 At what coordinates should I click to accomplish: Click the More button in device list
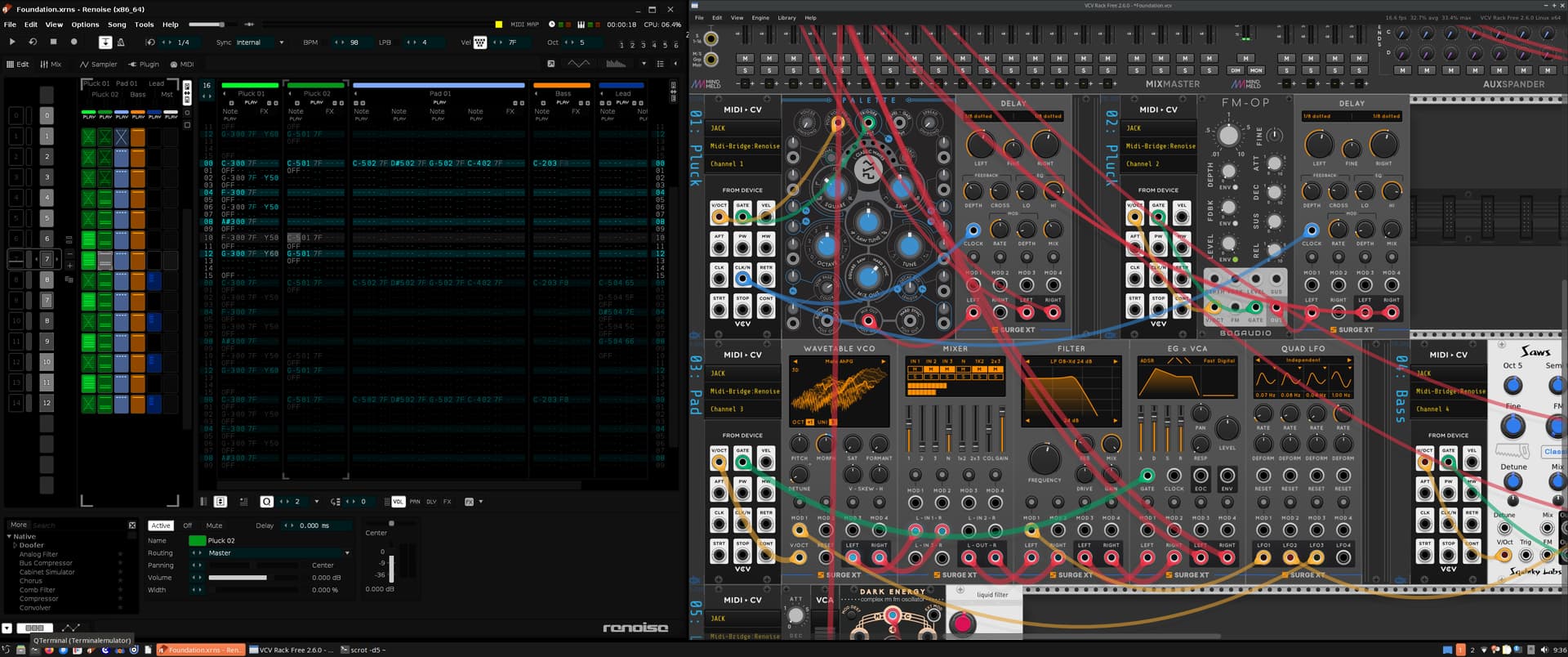[x=18, y=525]
